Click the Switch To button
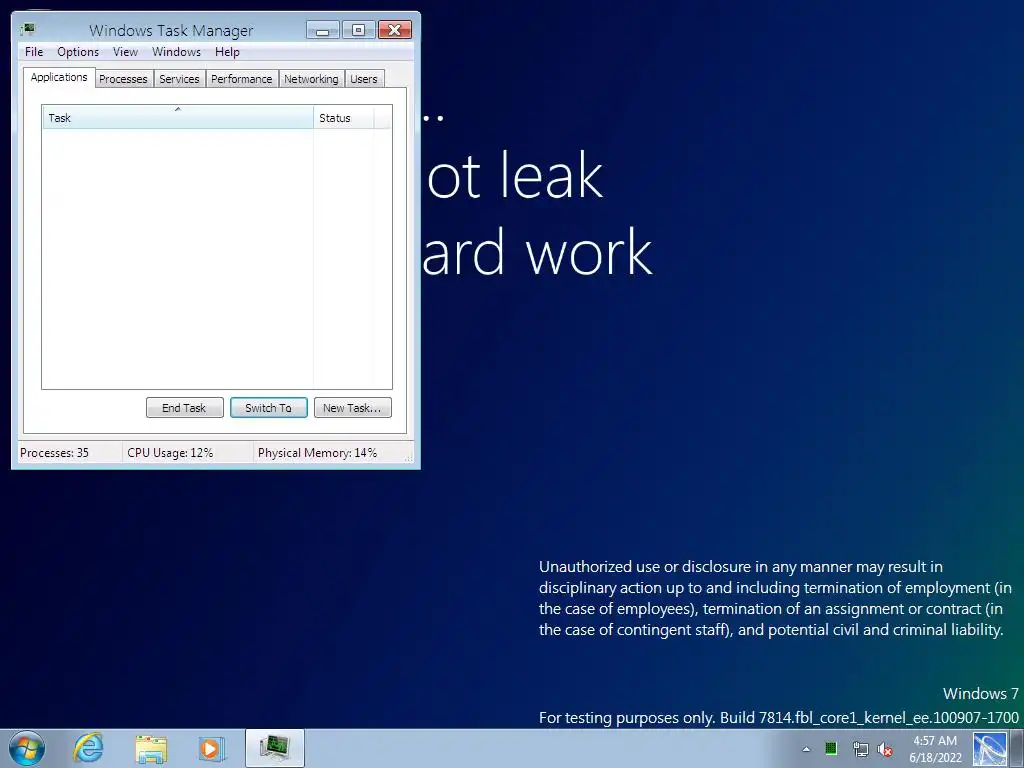1024x768 pixels. (x=268, y=408)
